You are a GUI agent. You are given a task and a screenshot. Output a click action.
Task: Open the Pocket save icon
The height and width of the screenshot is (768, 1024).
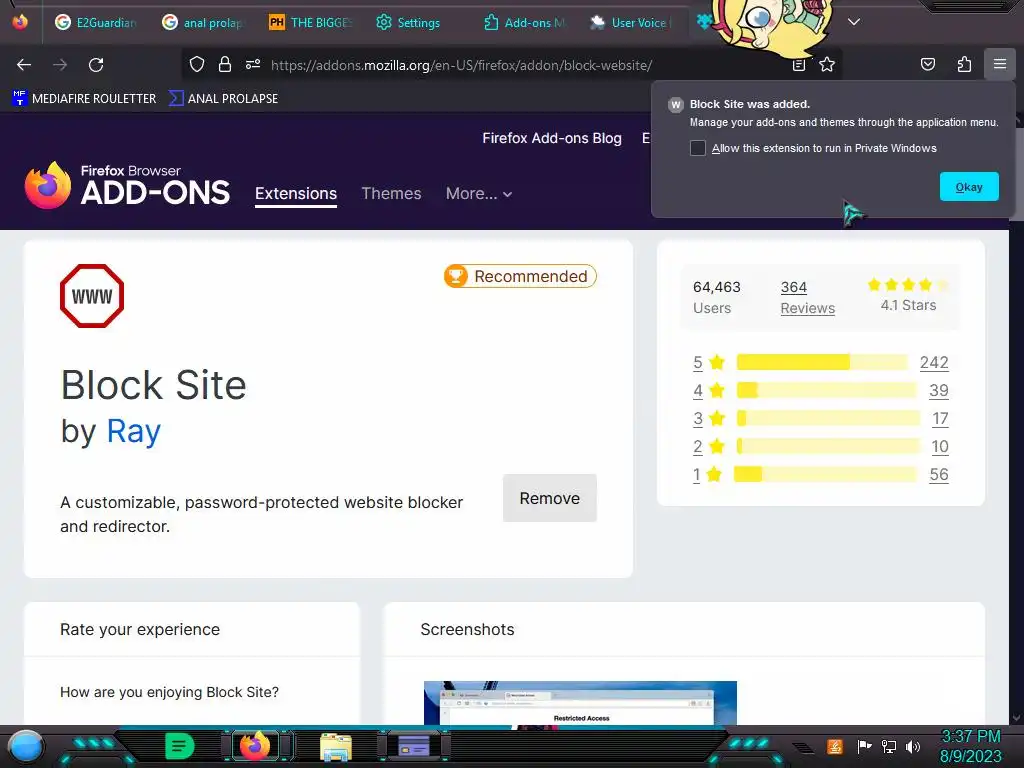tap(927, 64)
